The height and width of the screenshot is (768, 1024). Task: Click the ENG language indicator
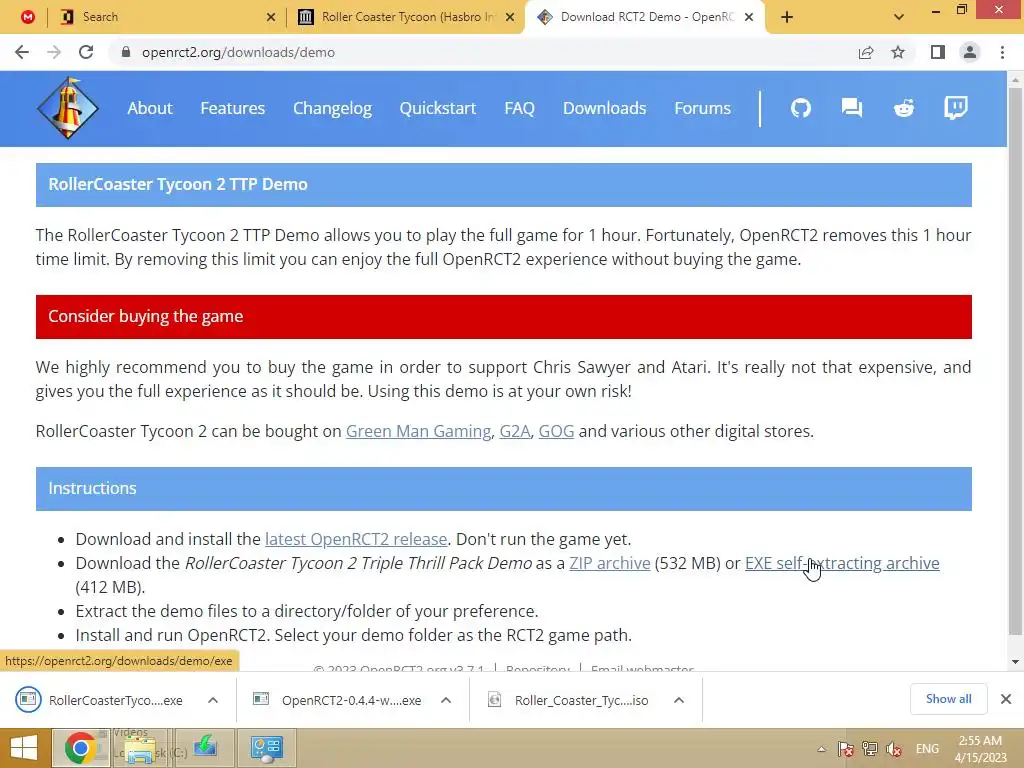pos(927,749)
